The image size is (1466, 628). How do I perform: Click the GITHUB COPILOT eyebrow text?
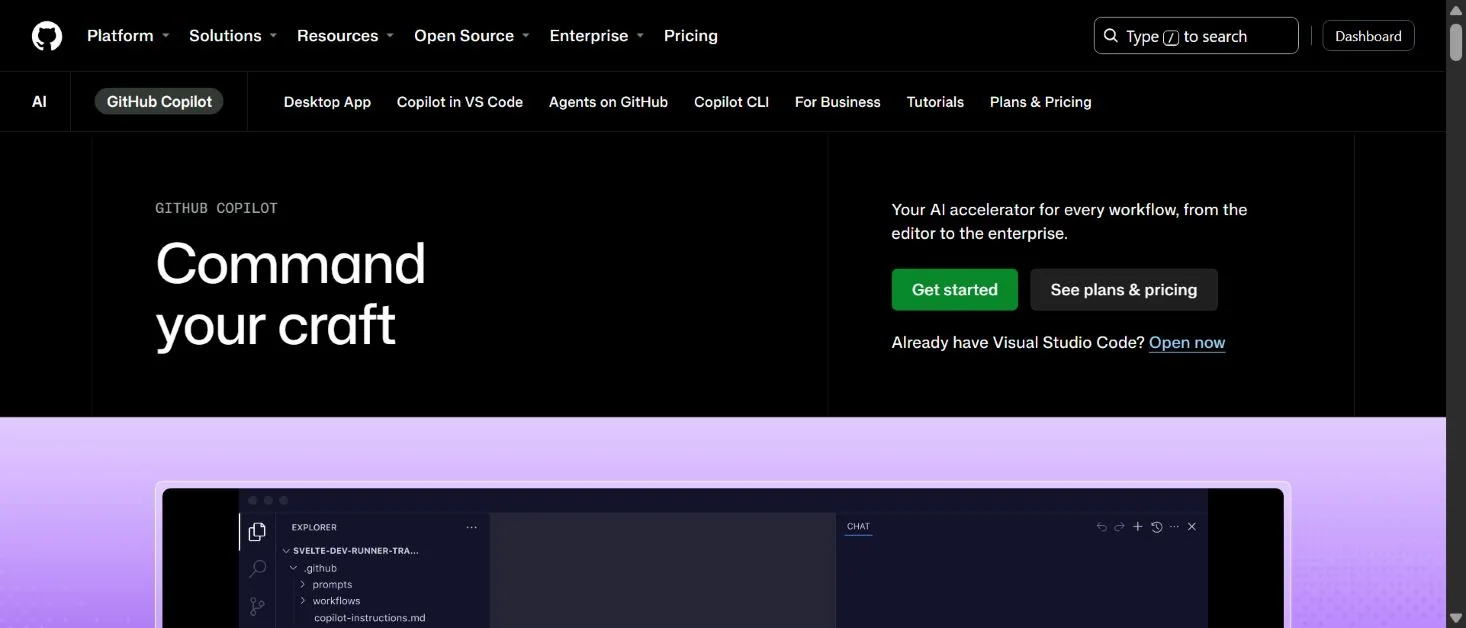(x=216, y=208)
